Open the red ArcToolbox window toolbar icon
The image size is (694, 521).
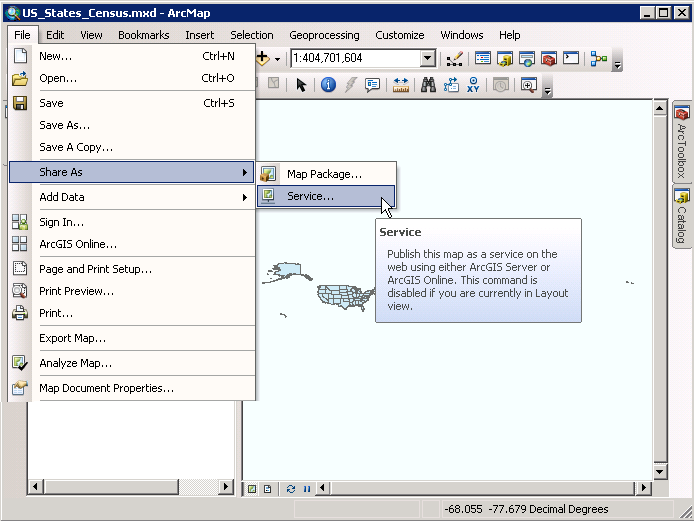pyautogui.click(x=549, y=58)
